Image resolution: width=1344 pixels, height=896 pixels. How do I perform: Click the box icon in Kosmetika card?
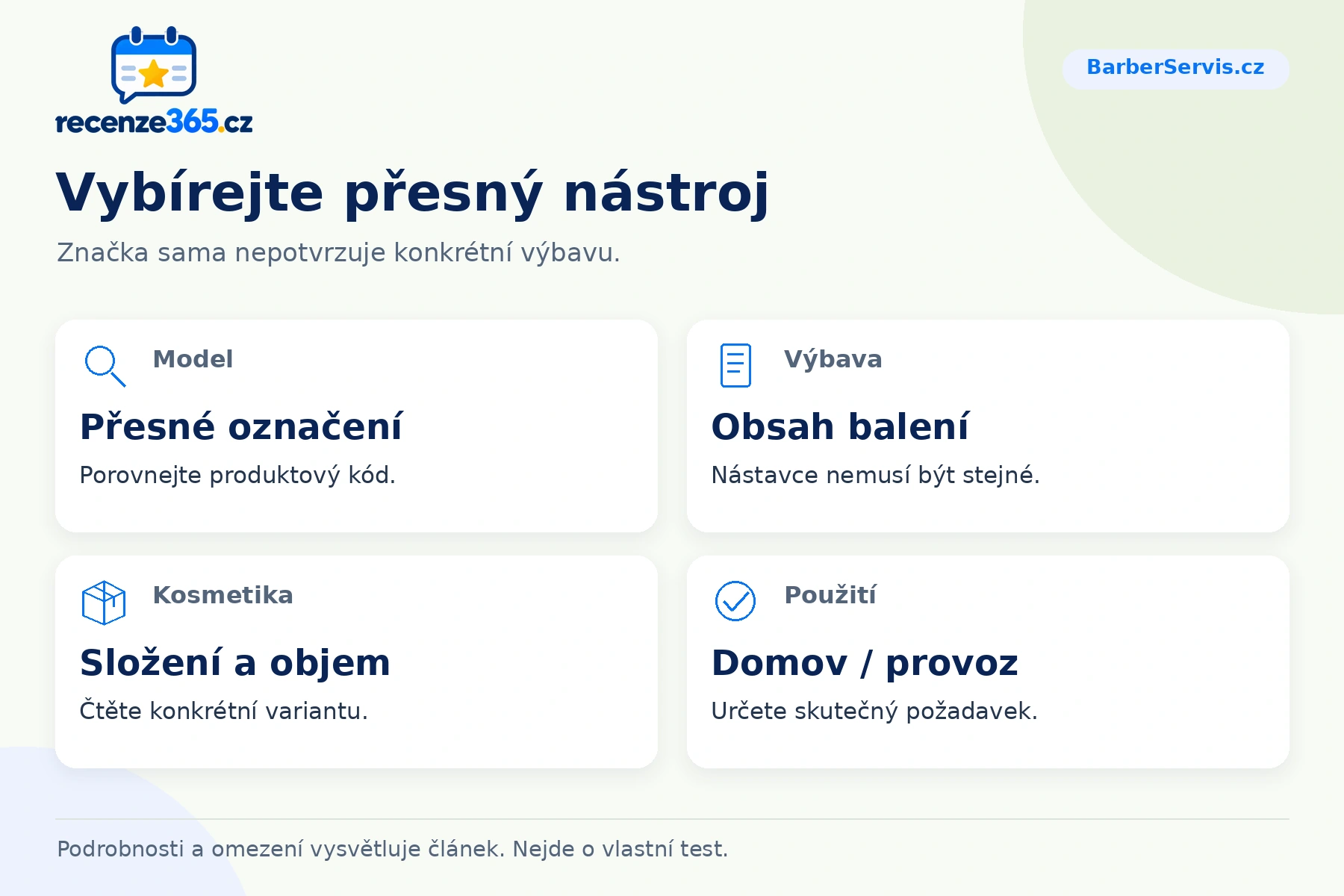(104, 603)
